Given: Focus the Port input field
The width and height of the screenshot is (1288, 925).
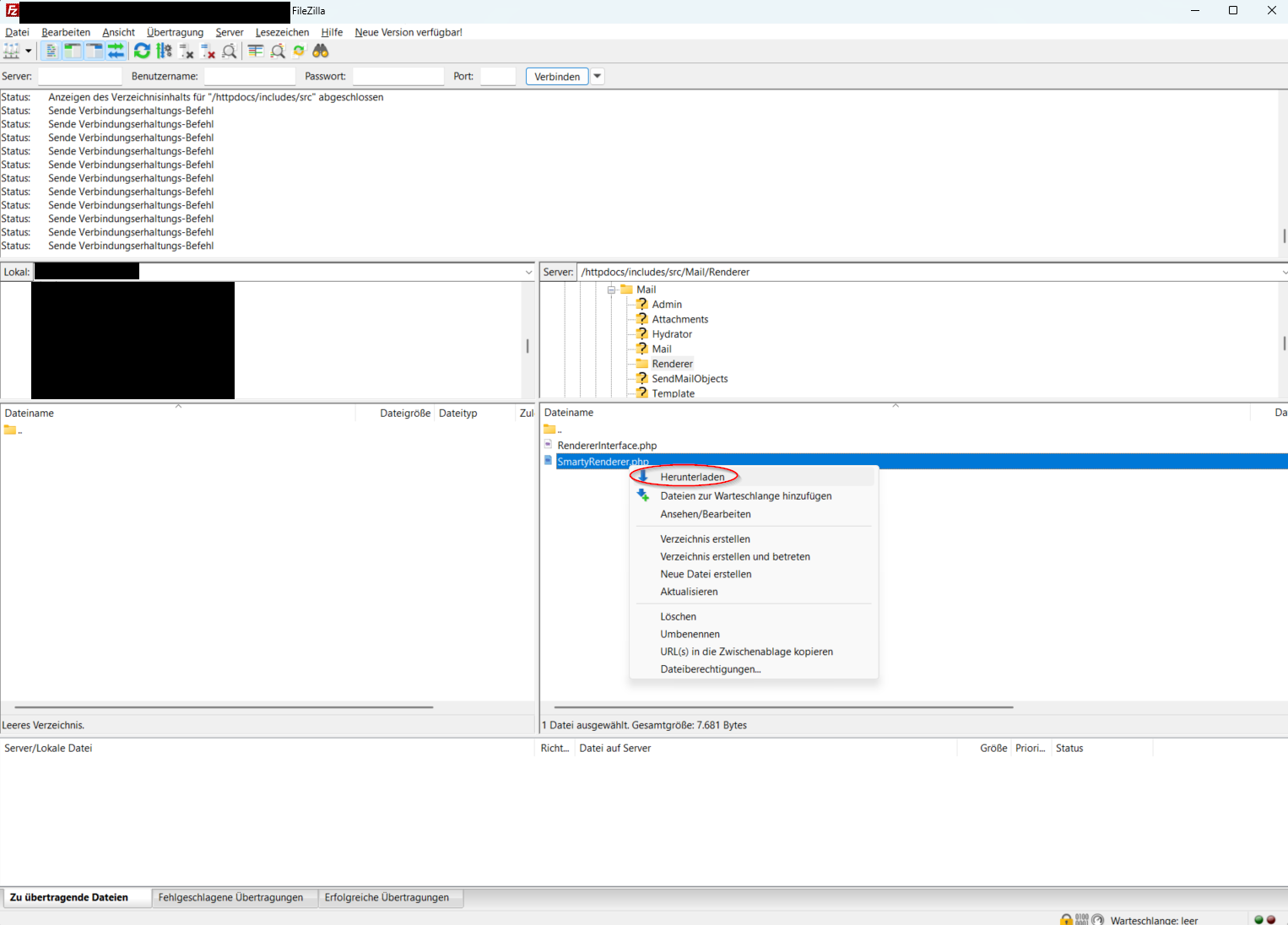Looking at the screenshot, I should [498, 76].
